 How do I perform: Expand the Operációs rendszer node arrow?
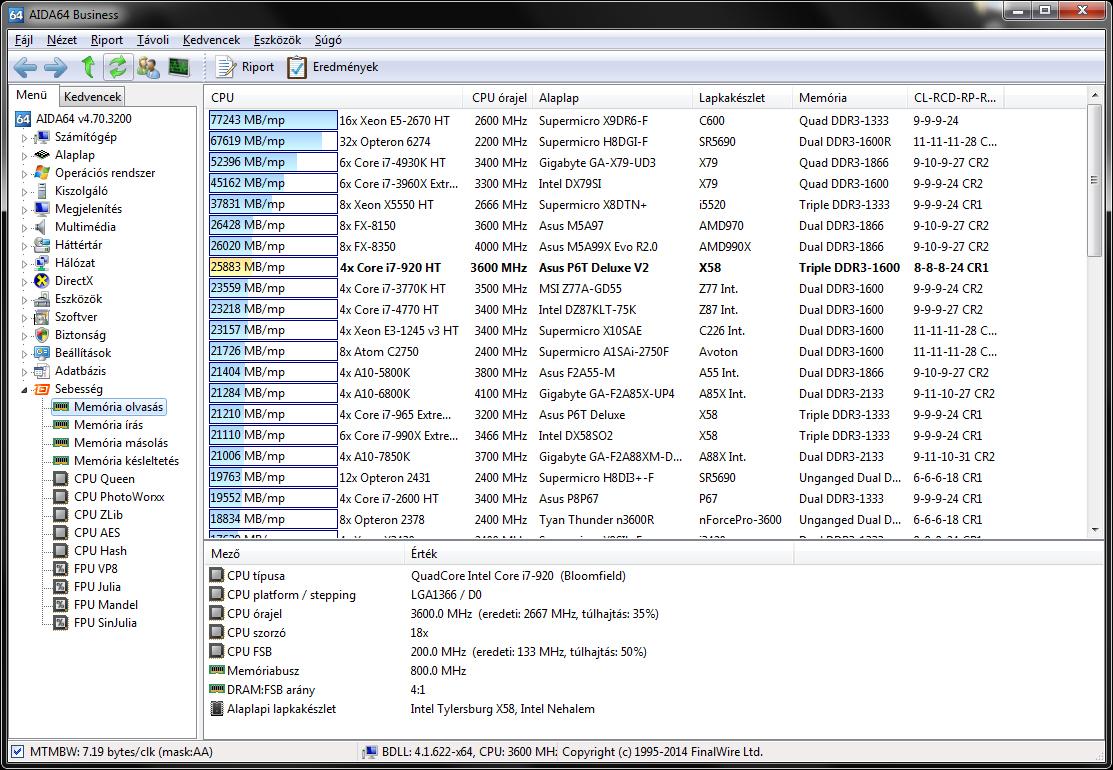[x=25, y=173]
